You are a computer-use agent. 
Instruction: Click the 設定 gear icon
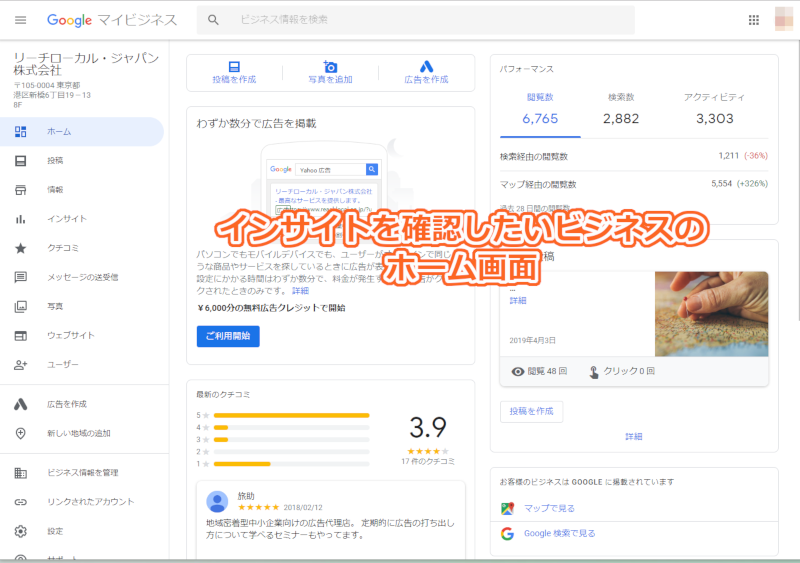pos(20,531)
